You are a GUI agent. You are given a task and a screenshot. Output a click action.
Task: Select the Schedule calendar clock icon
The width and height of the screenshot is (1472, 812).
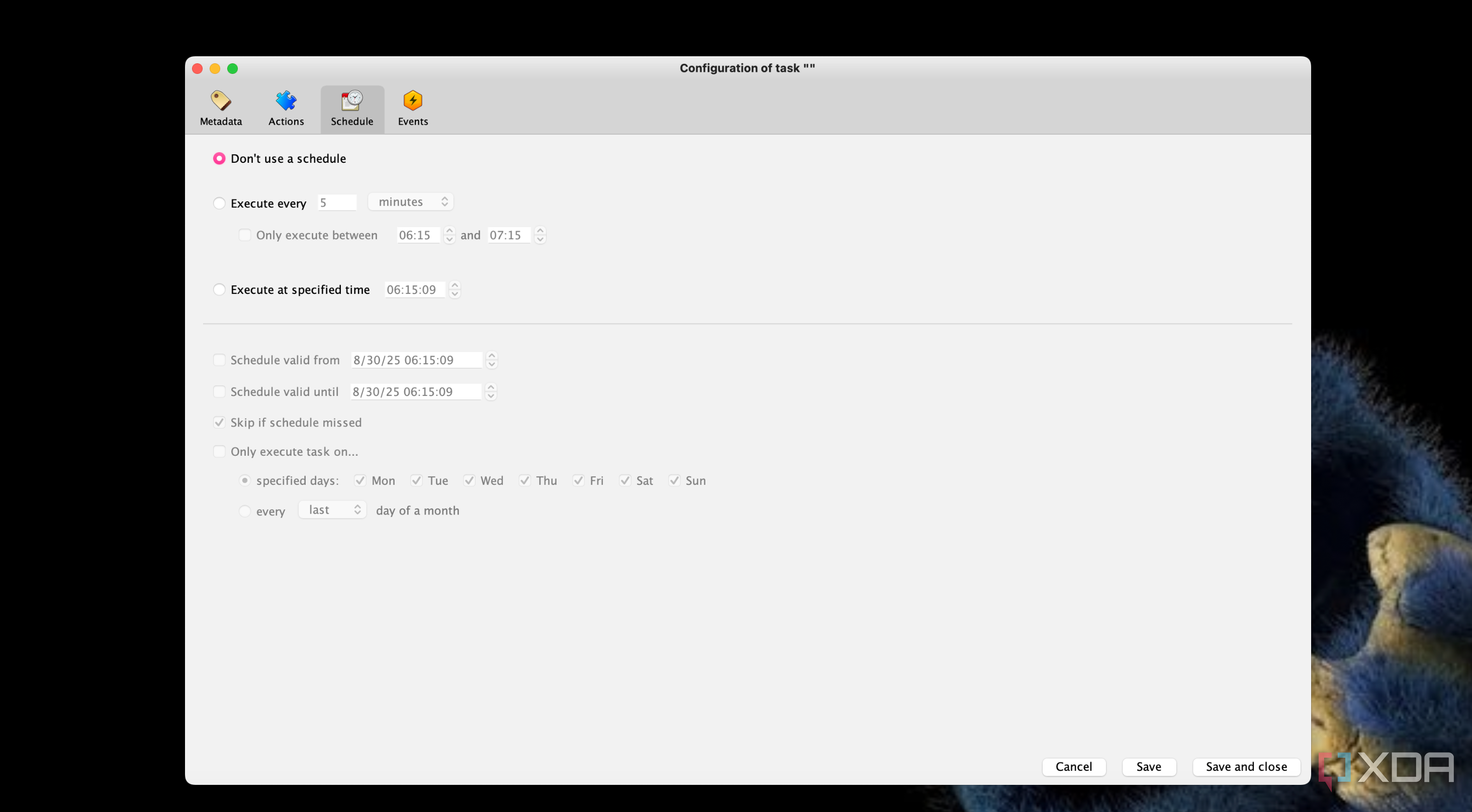(352, 100)
